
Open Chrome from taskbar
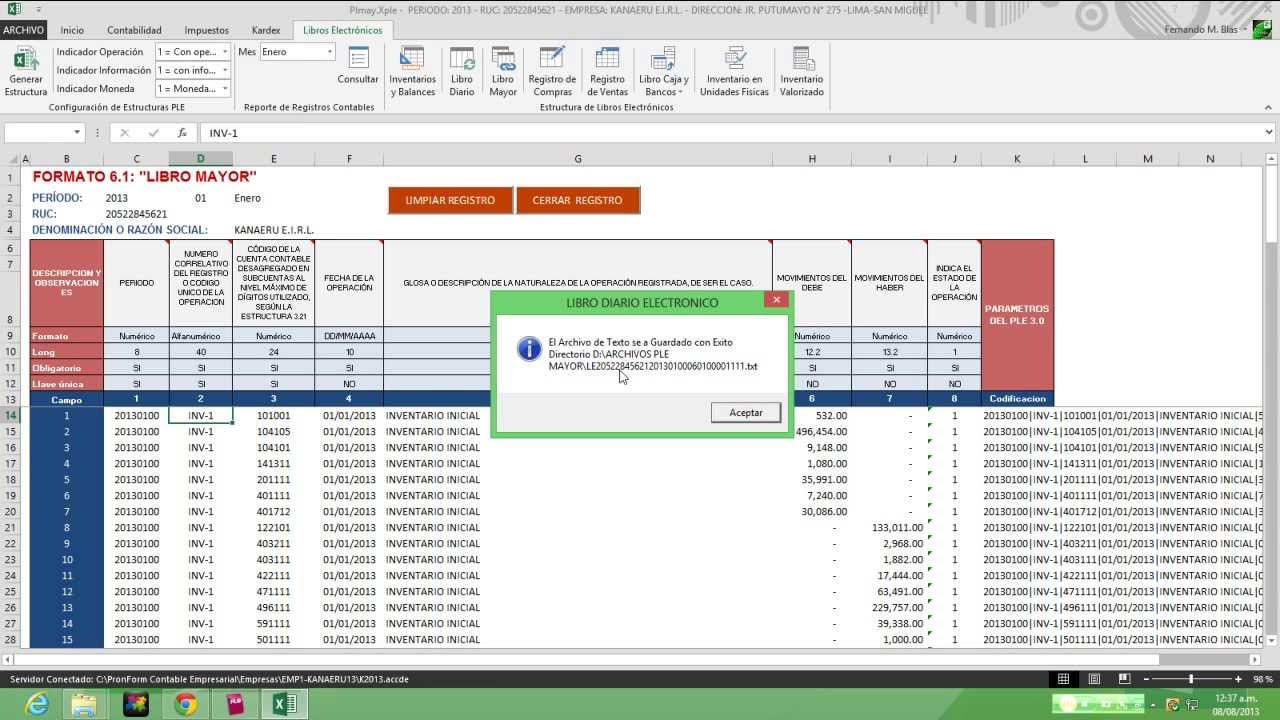pos(185,704)
